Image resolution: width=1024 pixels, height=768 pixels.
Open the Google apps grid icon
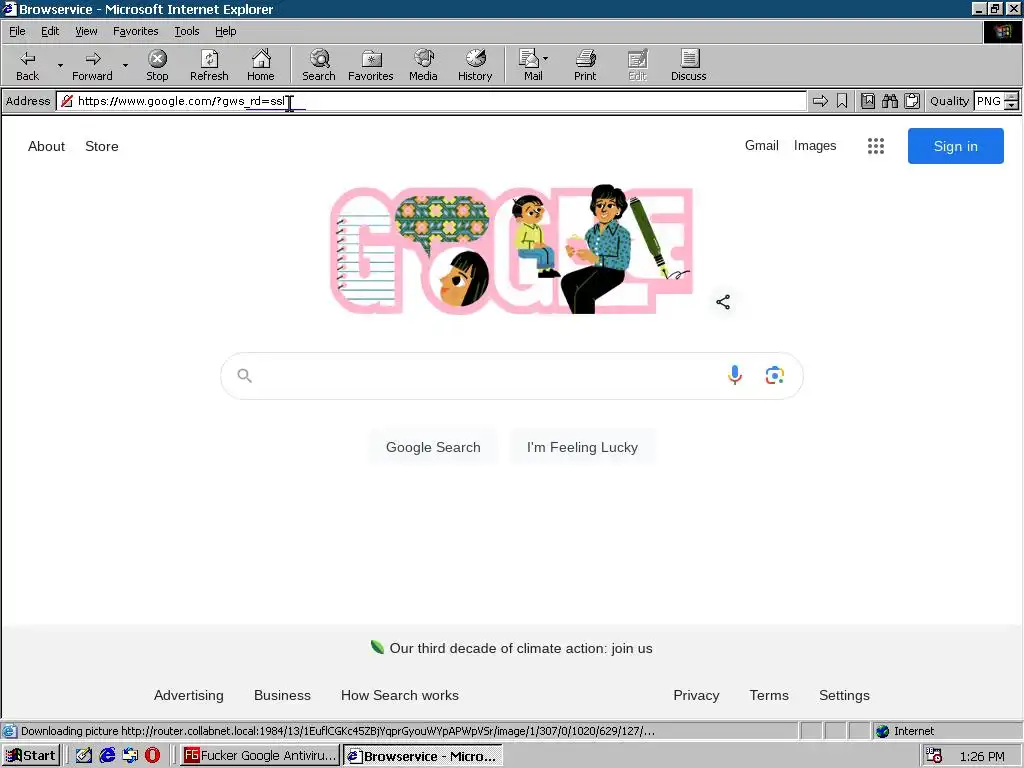[x=876, y=146]
